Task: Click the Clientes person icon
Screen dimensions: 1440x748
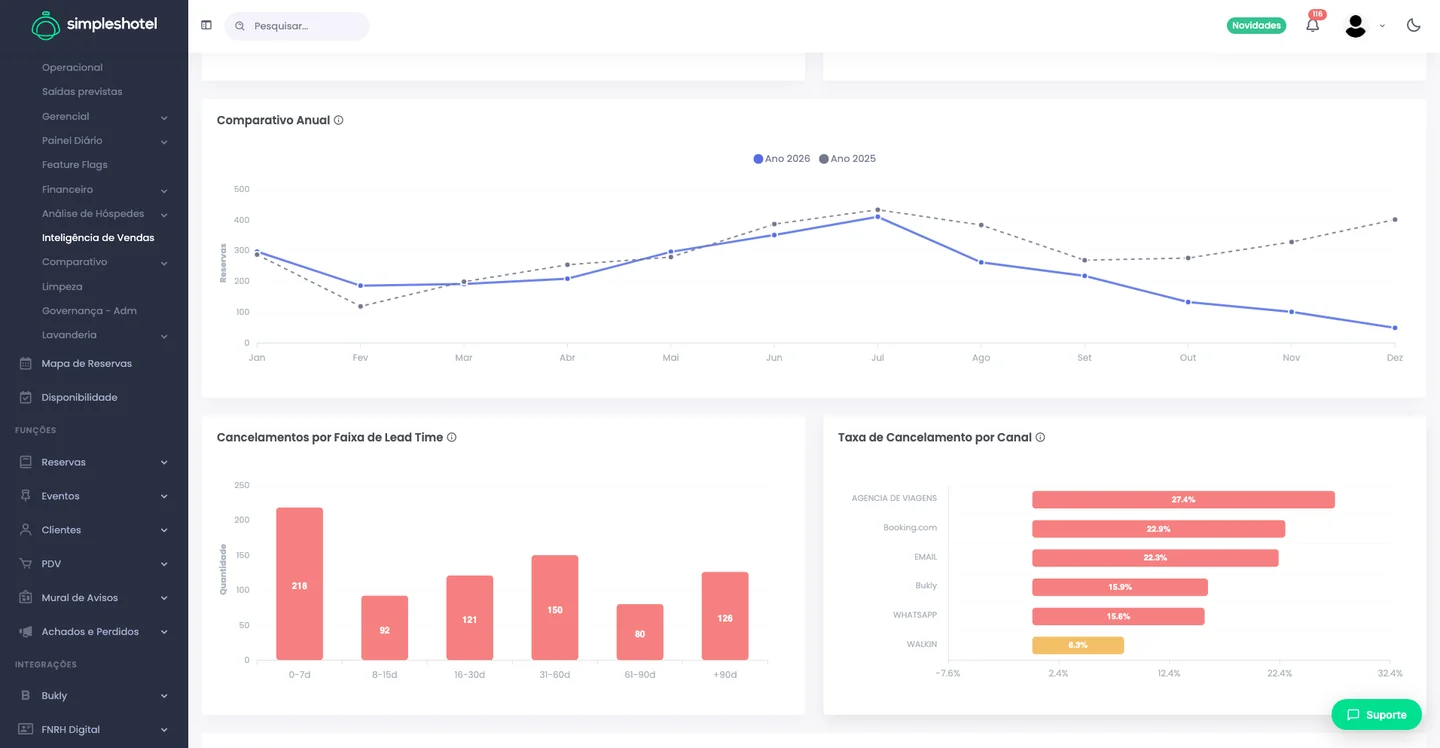Action: click(x=26, y=530)
